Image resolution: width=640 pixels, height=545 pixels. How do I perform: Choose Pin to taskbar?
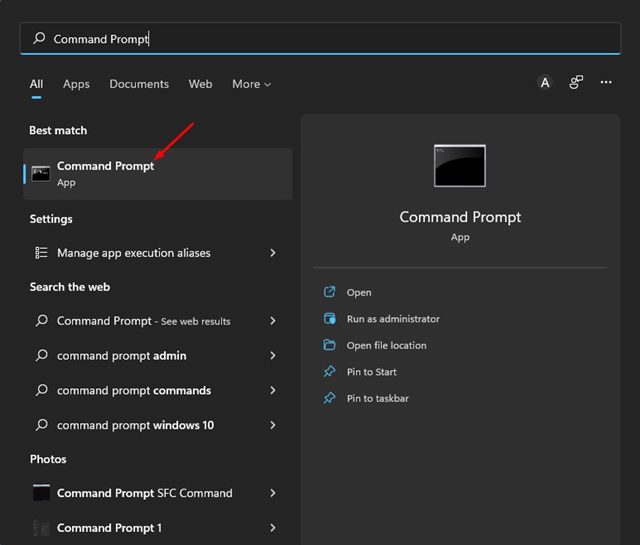(x=378, y=398)
